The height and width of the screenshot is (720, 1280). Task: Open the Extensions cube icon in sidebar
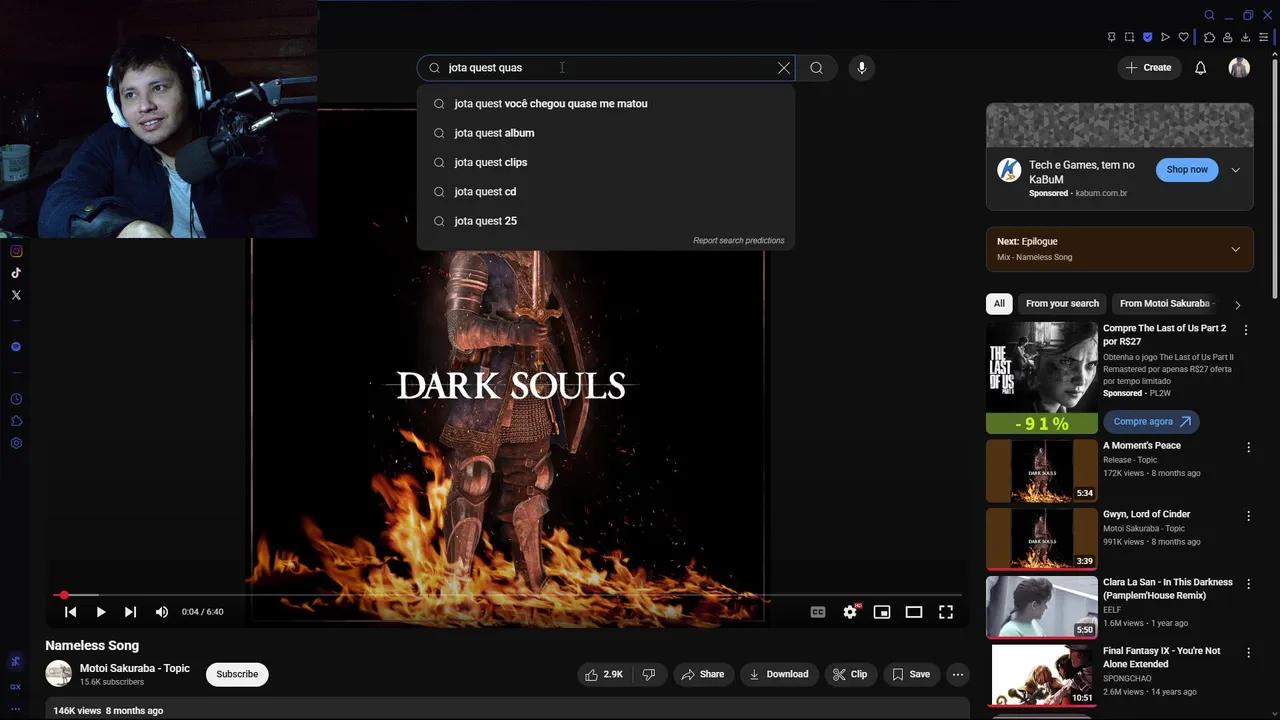point(16,421)
